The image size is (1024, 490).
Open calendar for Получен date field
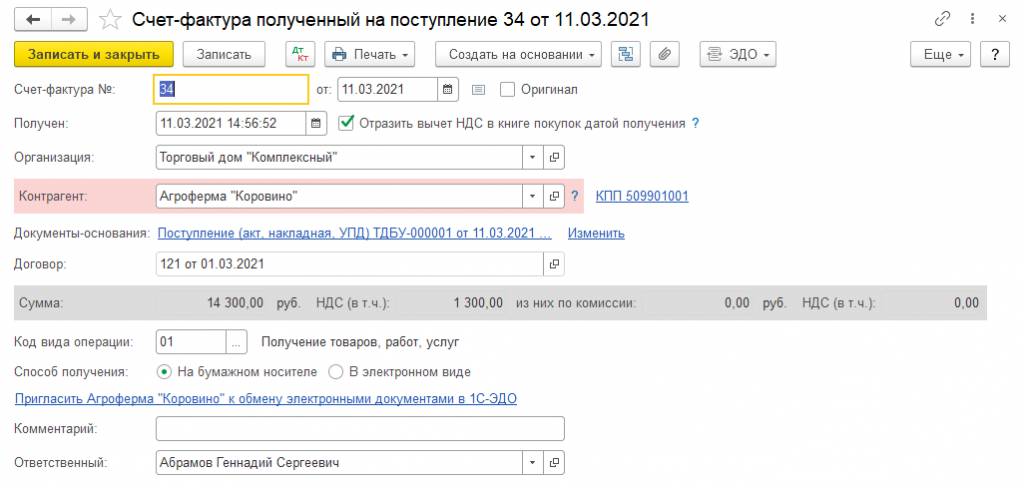pyautogui.click(x=317, y=123)
